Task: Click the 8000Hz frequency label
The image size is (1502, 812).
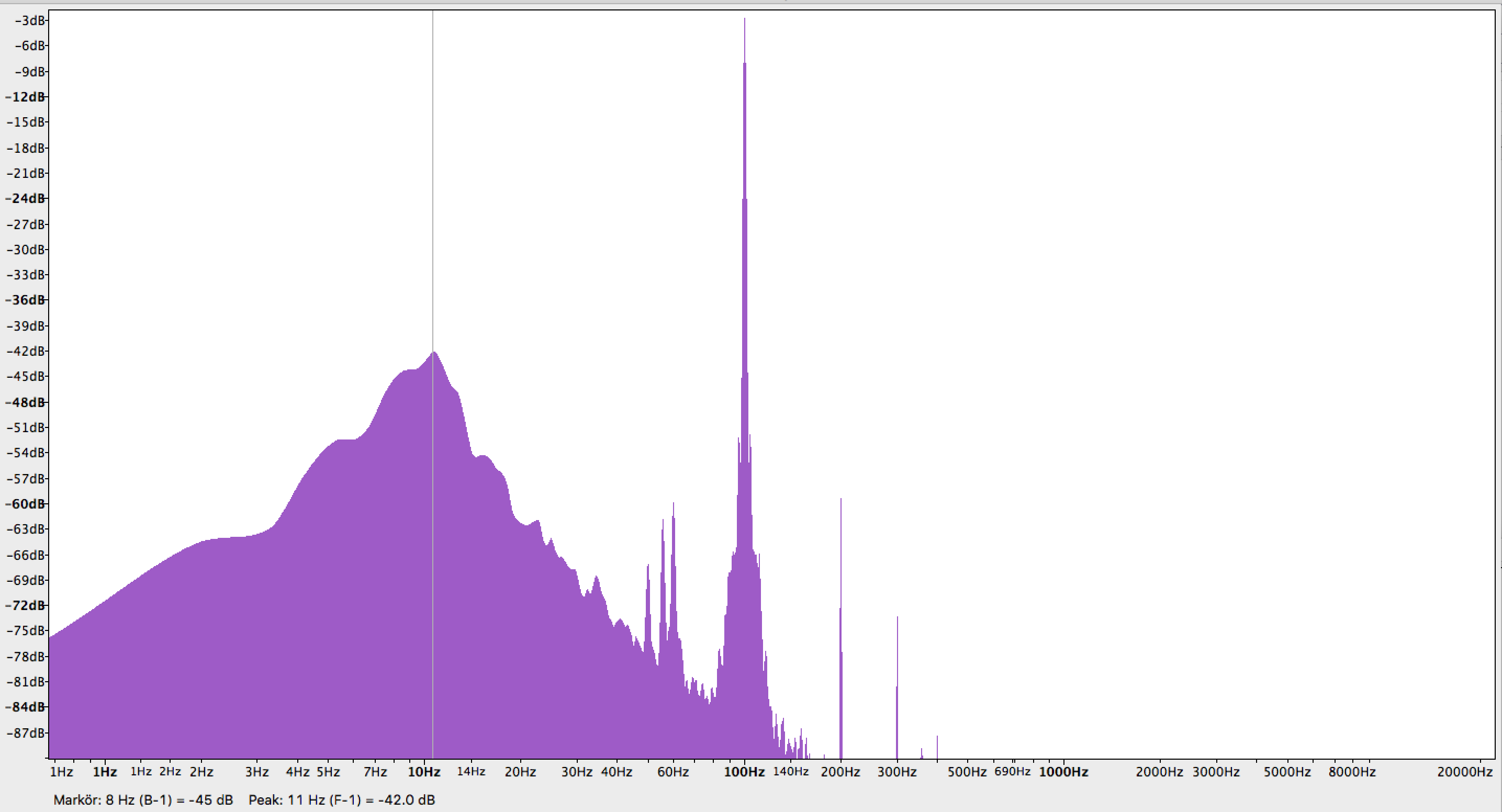Action: click(1352, 772)
